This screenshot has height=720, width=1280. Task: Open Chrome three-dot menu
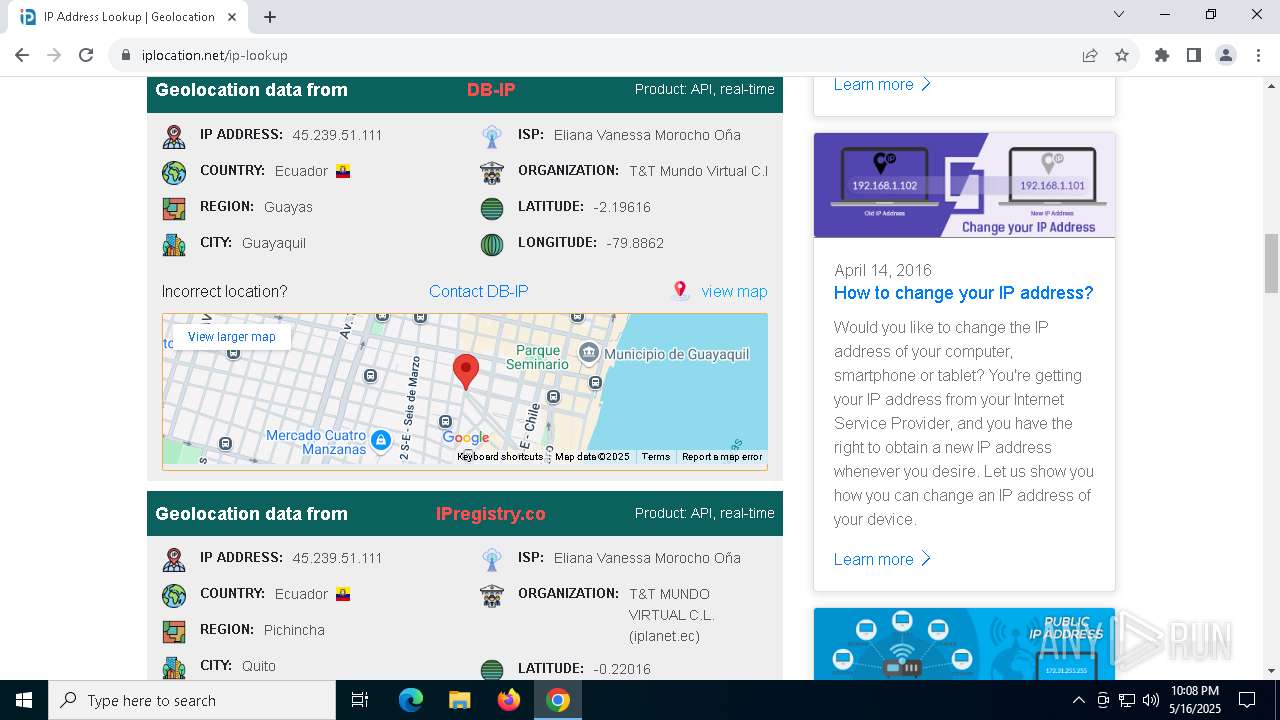tap(1258, 55)
